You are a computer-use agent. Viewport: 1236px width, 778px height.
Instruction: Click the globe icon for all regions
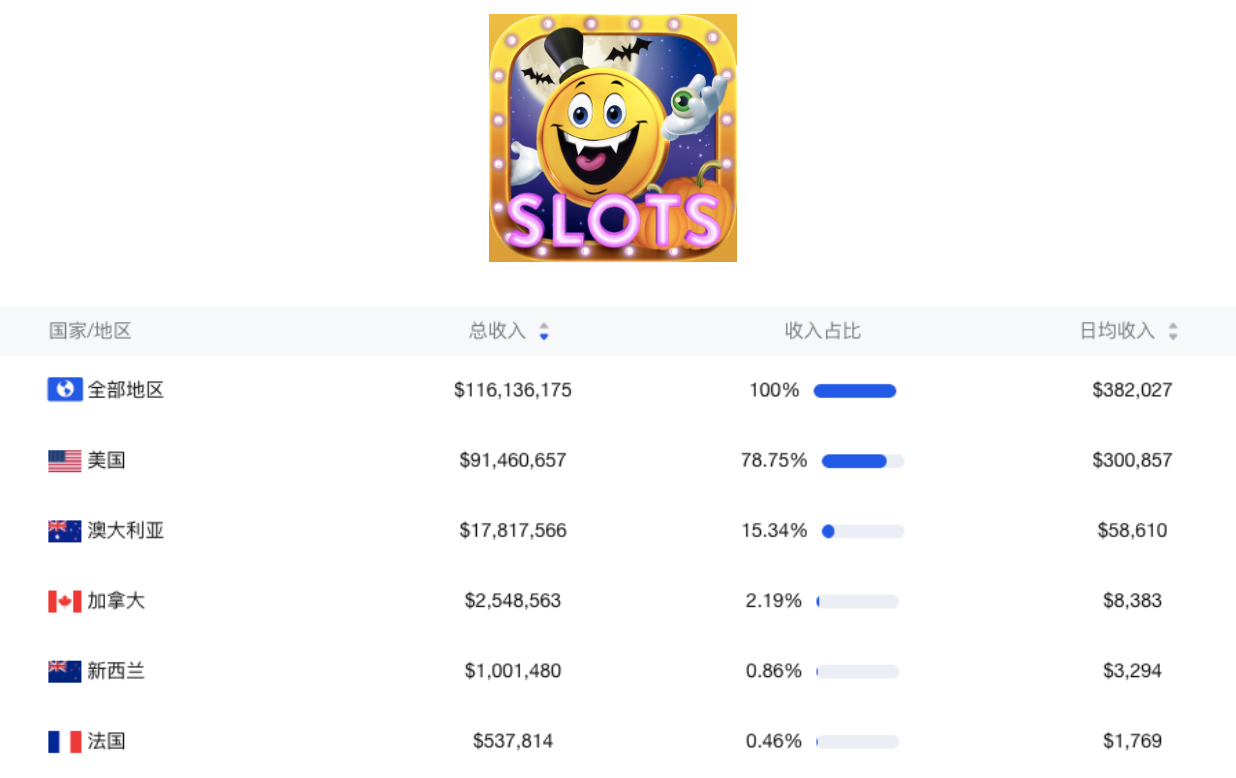65,390
